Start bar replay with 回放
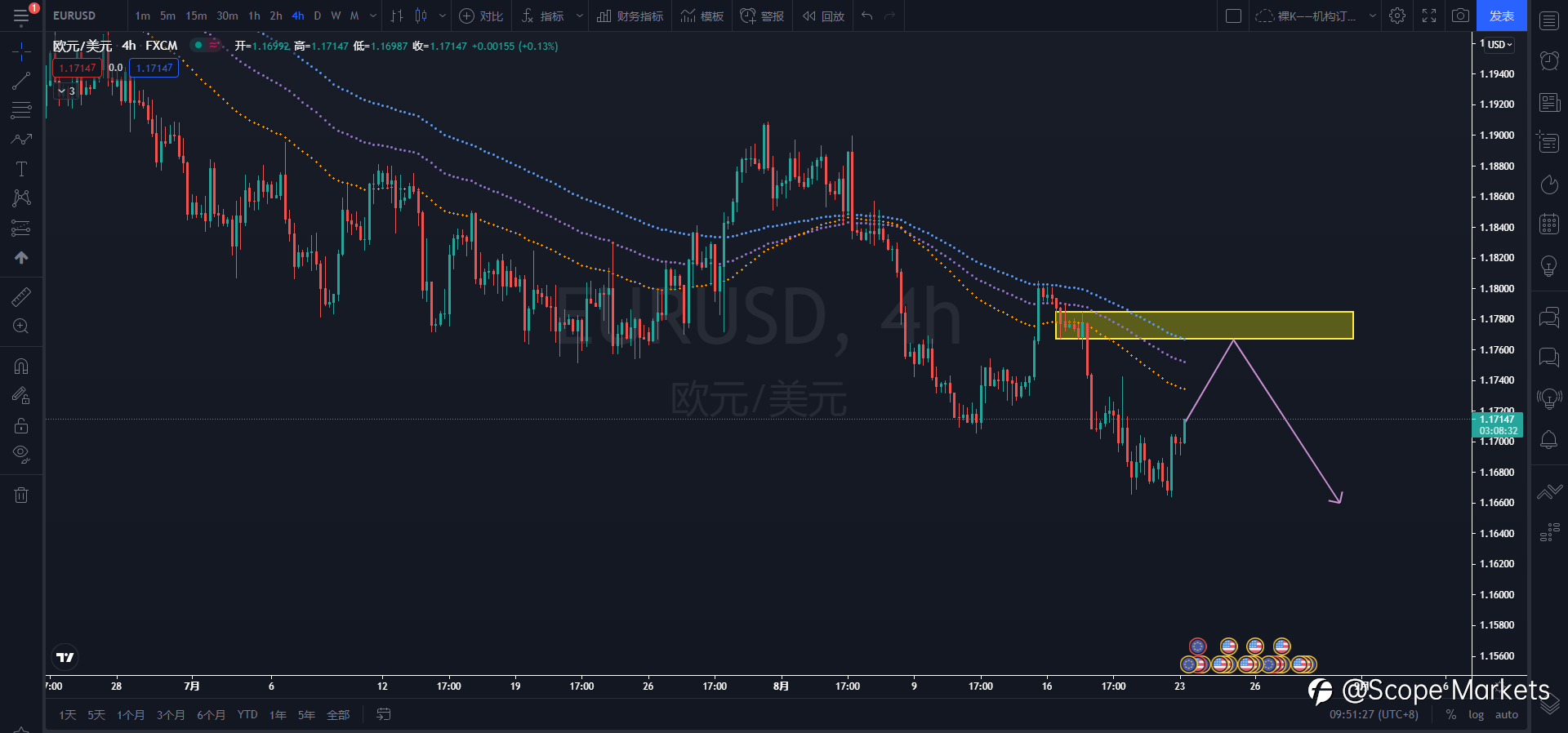This screenshot has width=1568, height=733. click(x=823, y=16)
